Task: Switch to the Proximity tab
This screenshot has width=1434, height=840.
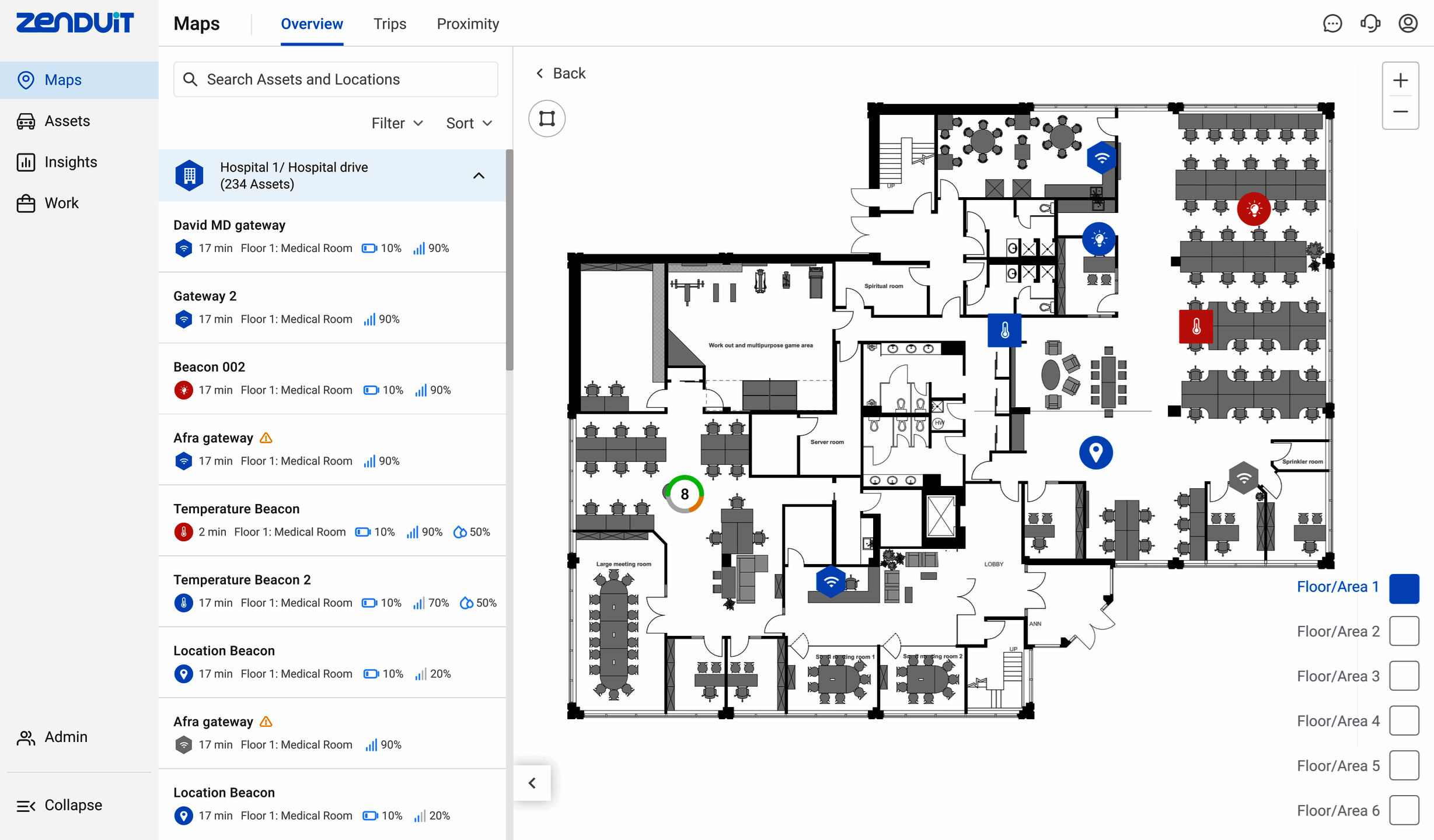Action: pos(467,24)
